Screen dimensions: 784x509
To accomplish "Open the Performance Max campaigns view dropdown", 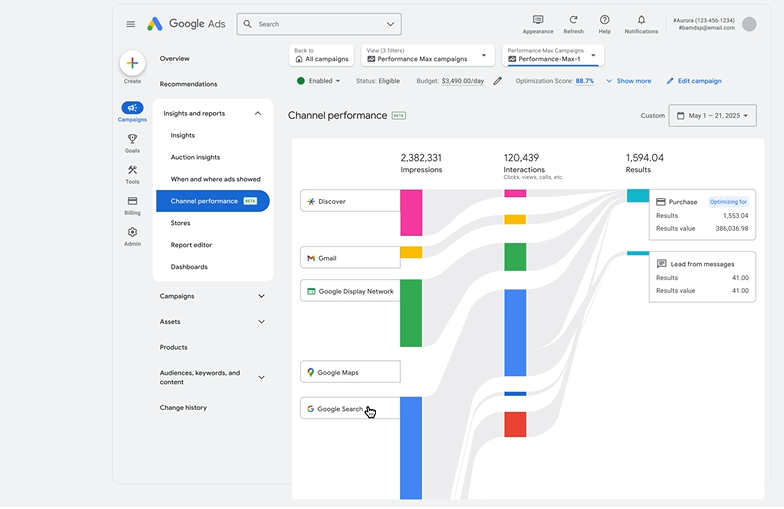I will click(484, 55).
